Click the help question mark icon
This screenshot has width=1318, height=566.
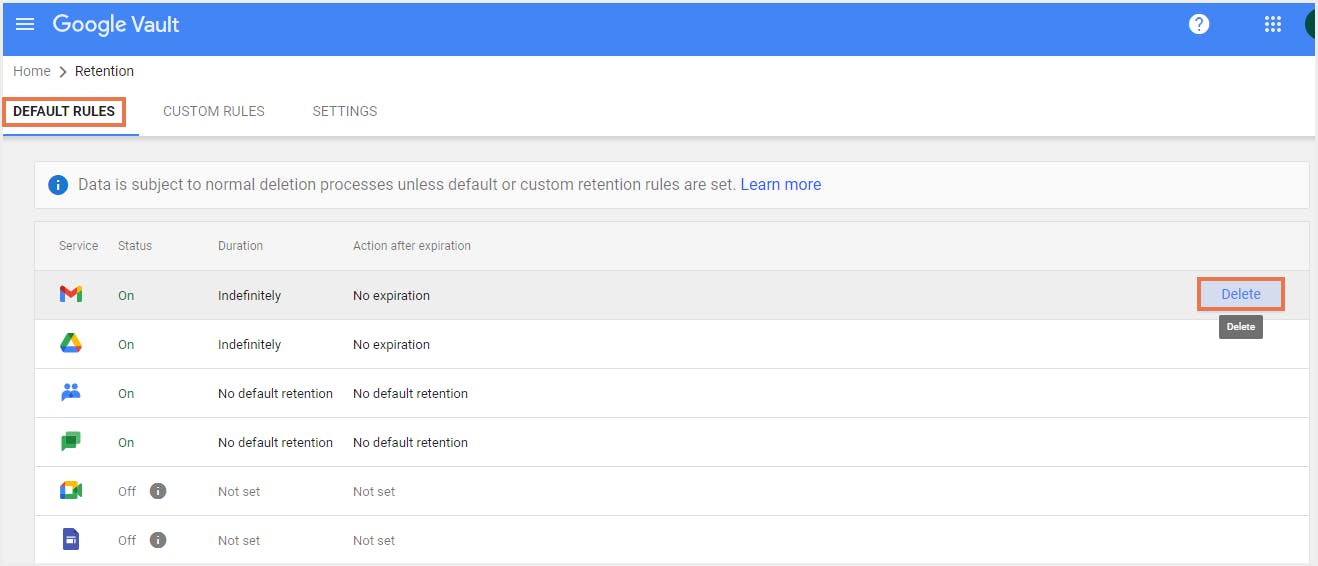click(x=1199, y=25)
